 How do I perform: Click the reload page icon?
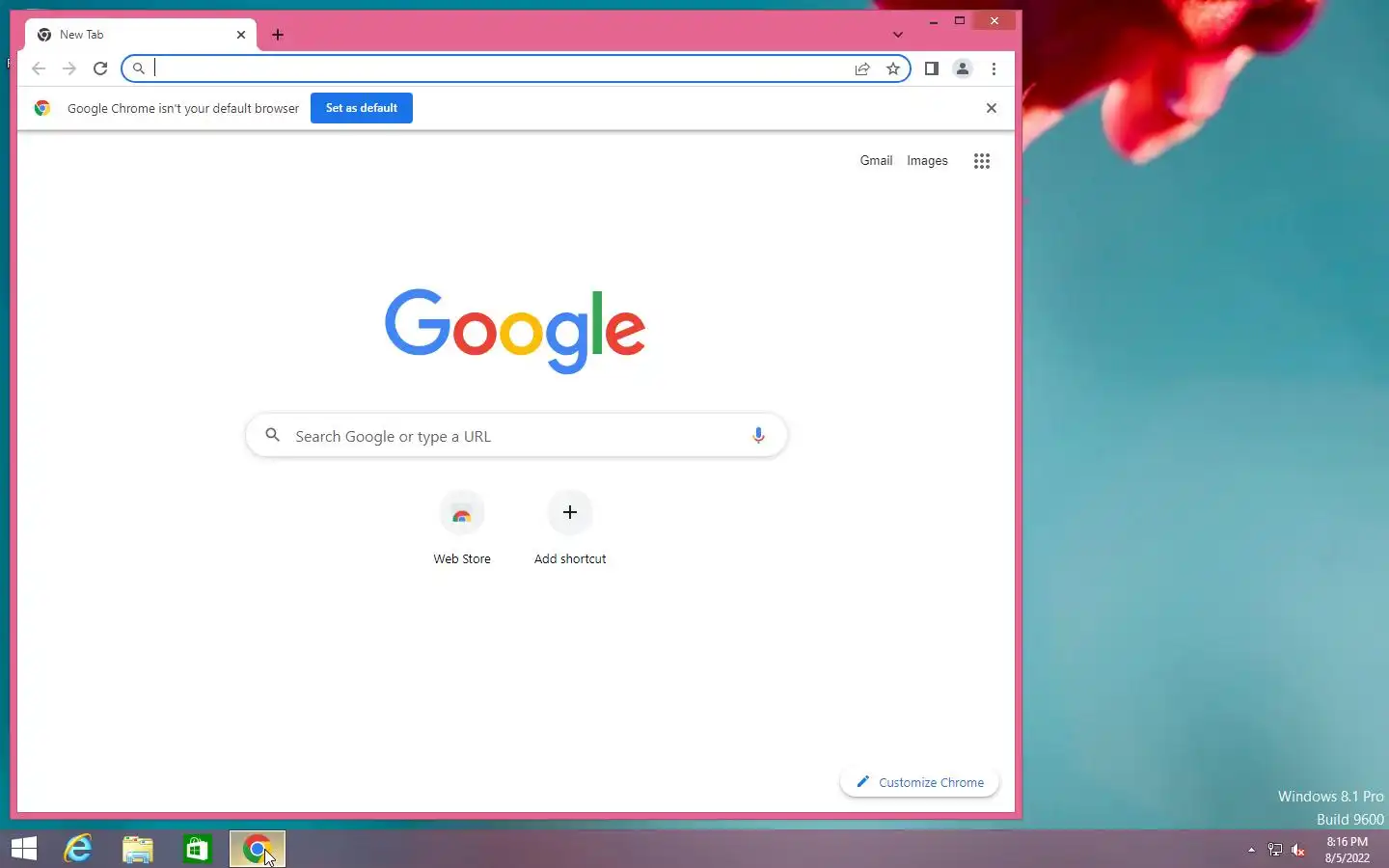100,68
